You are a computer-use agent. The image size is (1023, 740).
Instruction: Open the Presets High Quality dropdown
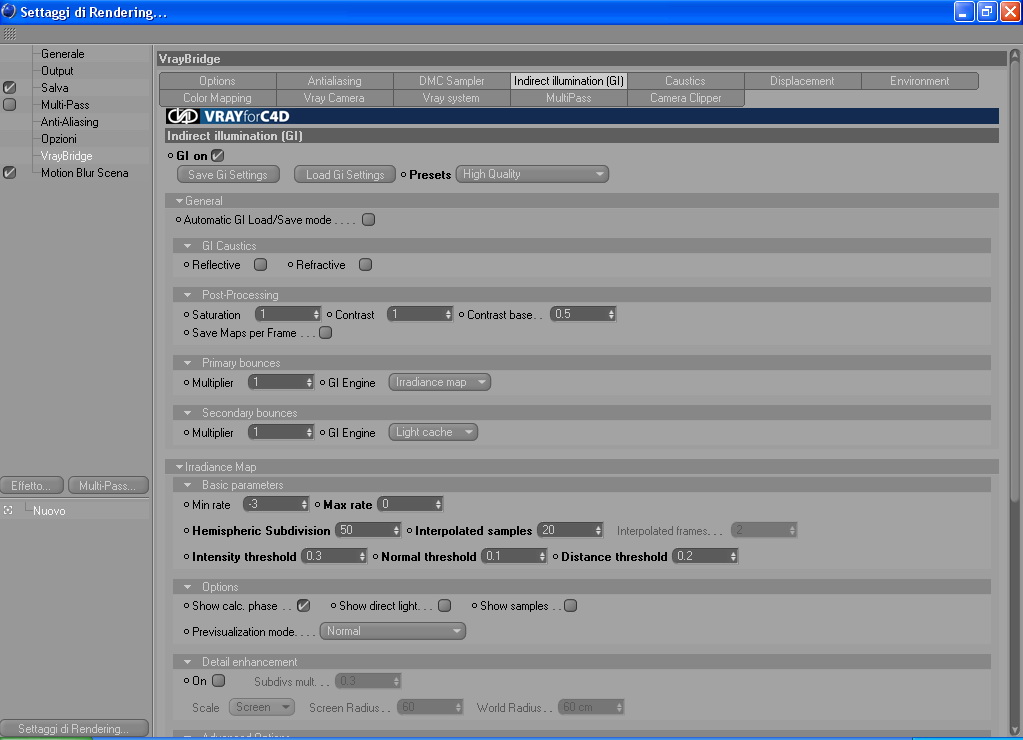pos(532,174)
